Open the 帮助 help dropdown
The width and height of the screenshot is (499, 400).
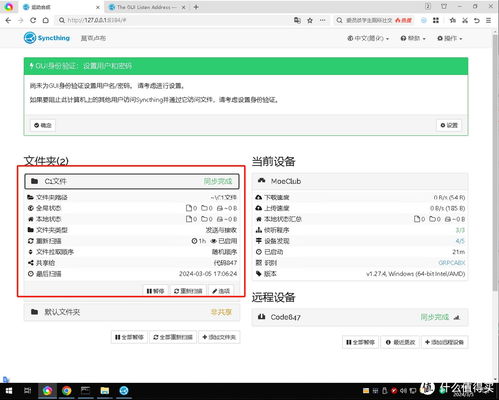[x=413, y=38]
